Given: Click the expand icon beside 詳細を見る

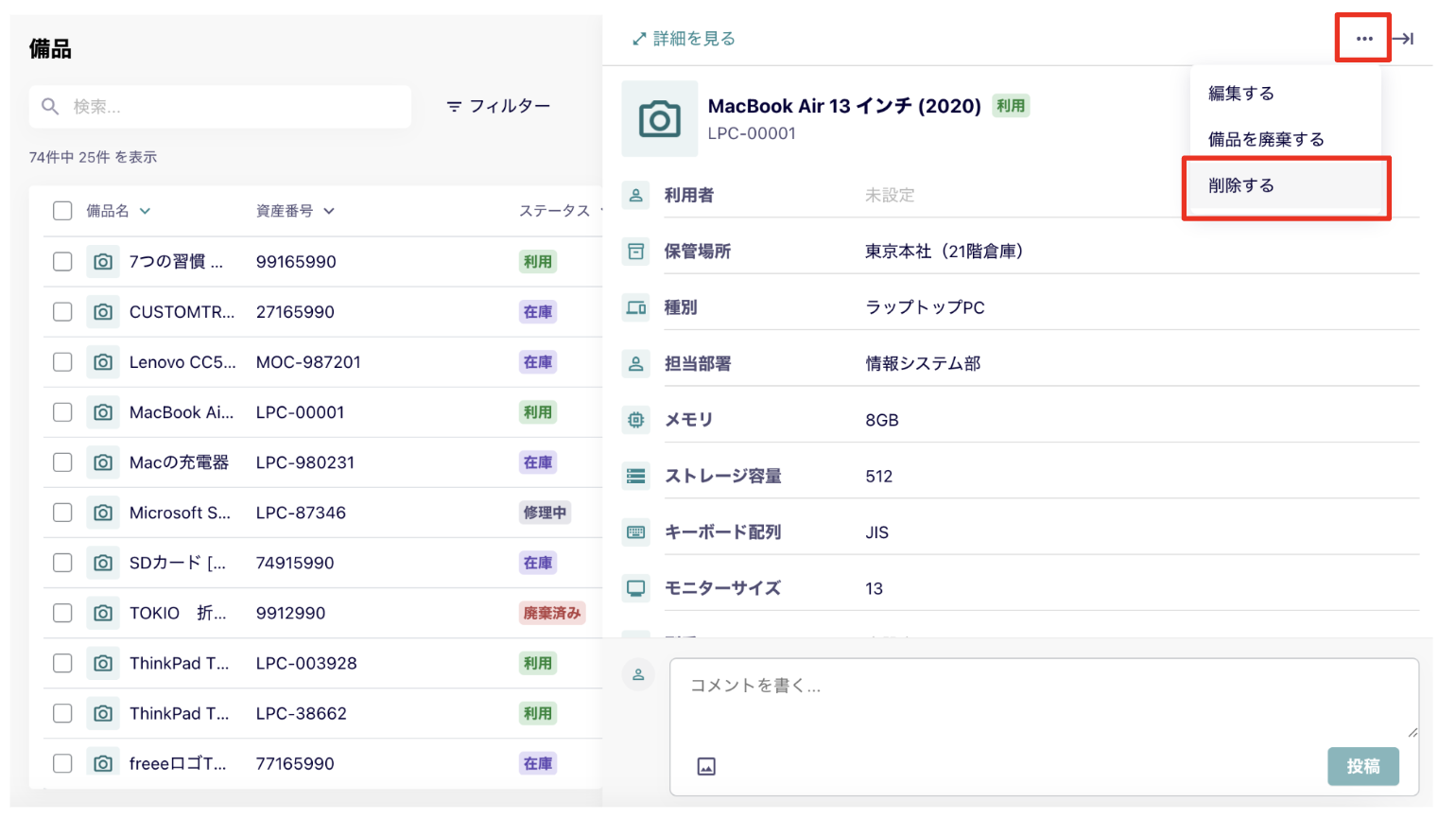Looking at the screenshot, I should pyautogui.click(x=639, y=39).
